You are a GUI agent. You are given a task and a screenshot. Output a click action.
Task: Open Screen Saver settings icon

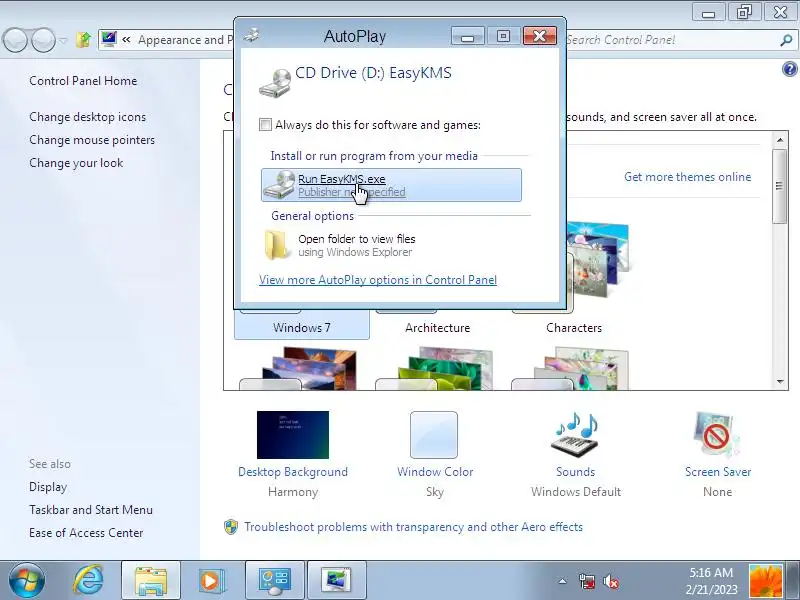(717, 435)
